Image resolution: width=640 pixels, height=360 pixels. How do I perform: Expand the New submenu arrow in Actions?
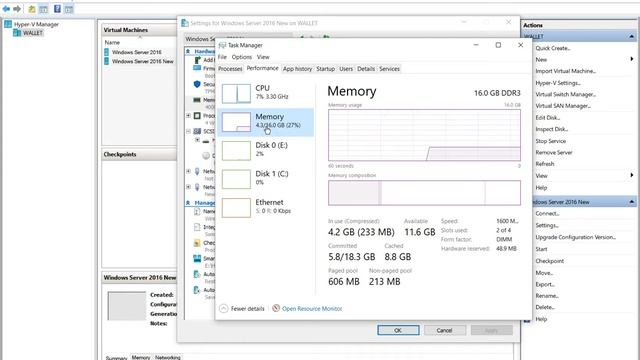(631, 59)
